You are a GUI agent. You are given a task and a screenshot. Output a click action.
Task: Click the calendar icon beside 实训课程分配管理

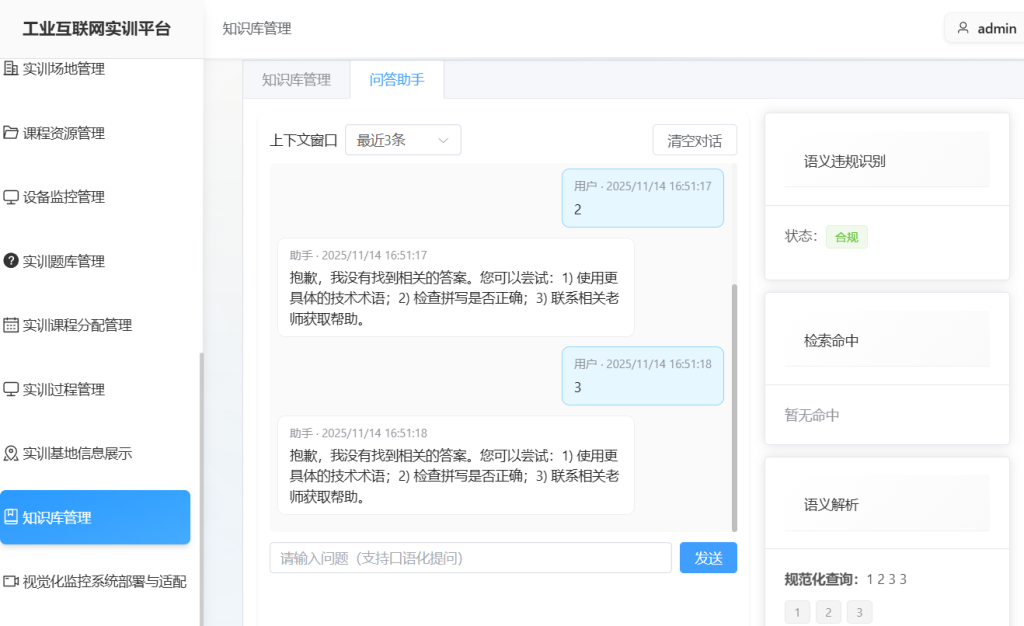pos(11,325)
